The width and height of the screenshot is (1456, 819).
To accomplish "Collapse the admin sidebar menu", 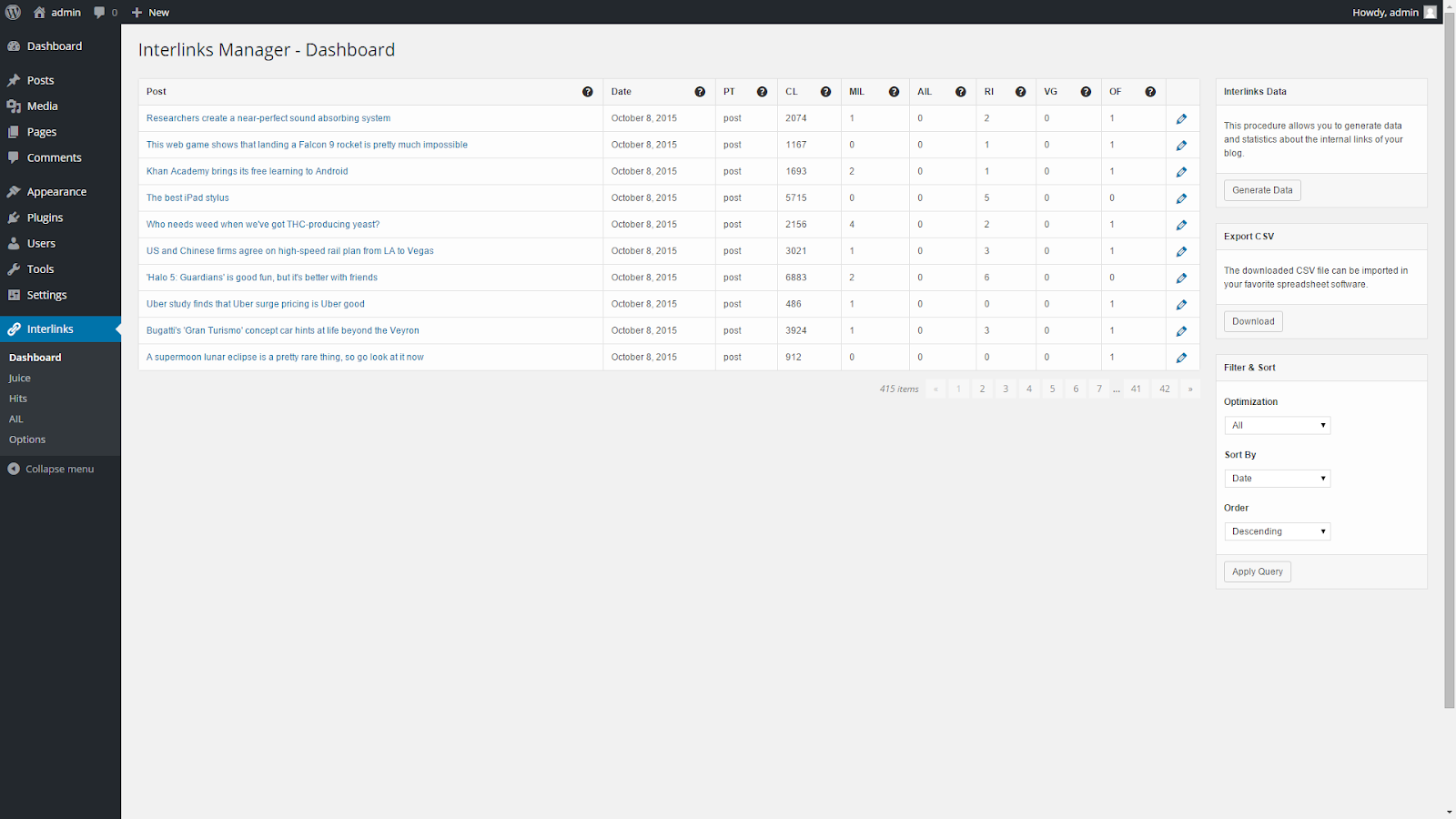I will [51, 469].
